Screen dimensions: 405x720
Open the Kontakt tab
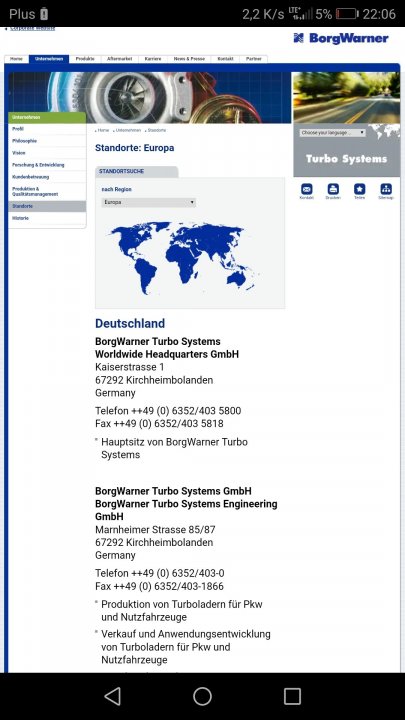coord(225,59)
